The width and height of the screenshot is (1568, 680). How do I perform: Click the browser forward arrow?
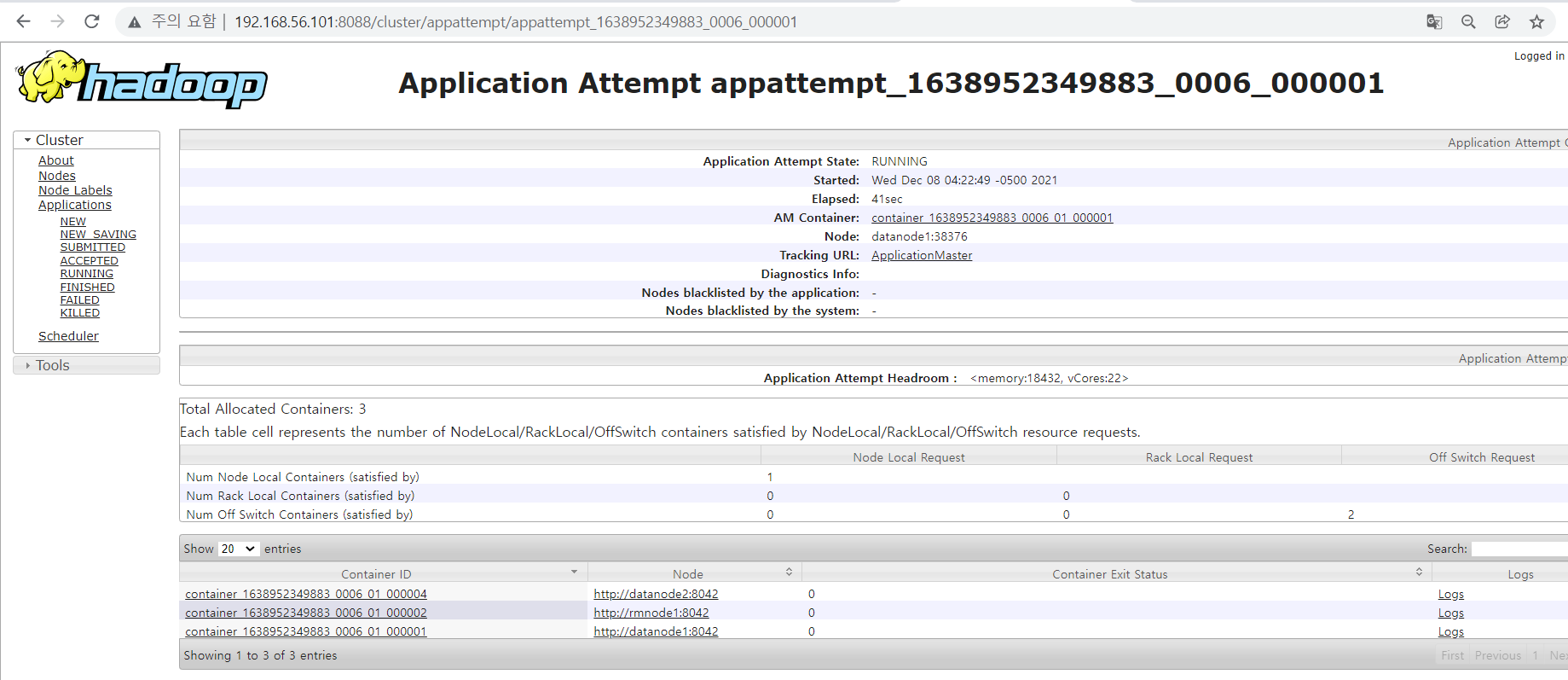(57, 21)
